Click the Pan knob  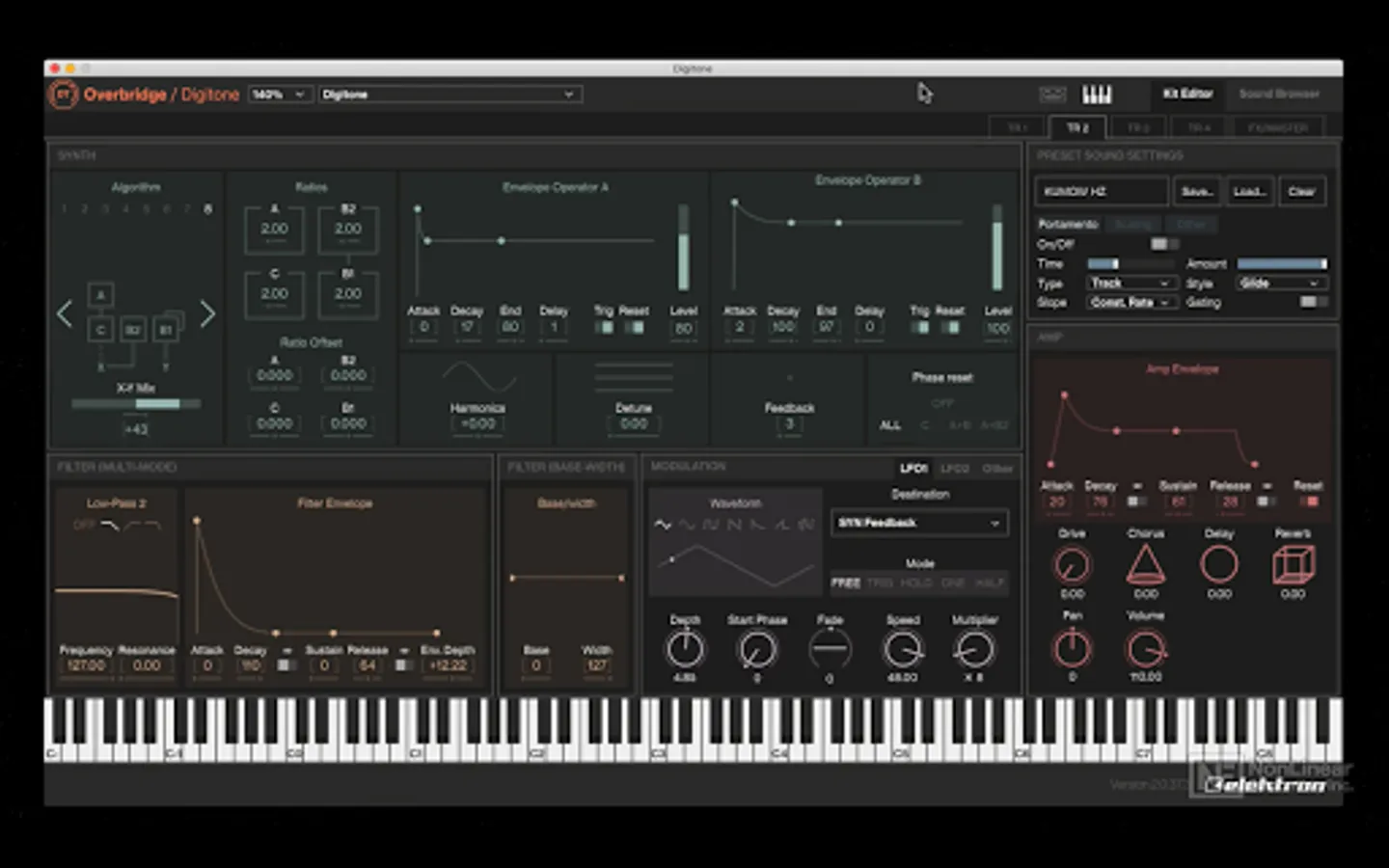tap(1072, 648)
